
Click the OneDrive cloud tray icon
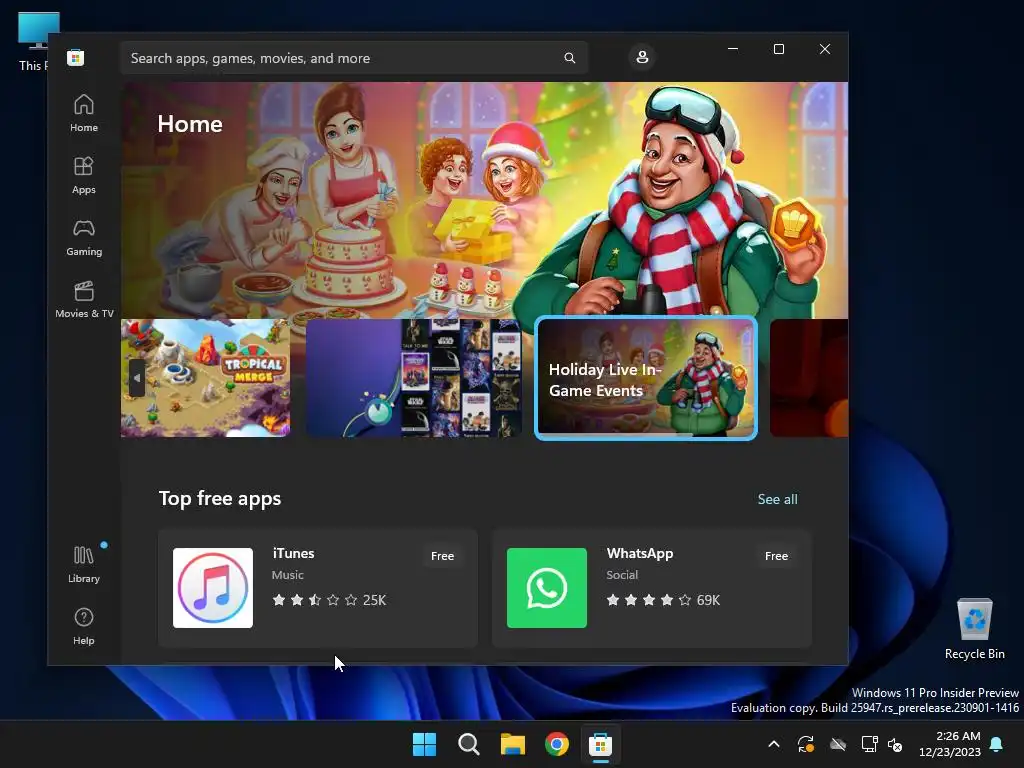click(838, 744)
